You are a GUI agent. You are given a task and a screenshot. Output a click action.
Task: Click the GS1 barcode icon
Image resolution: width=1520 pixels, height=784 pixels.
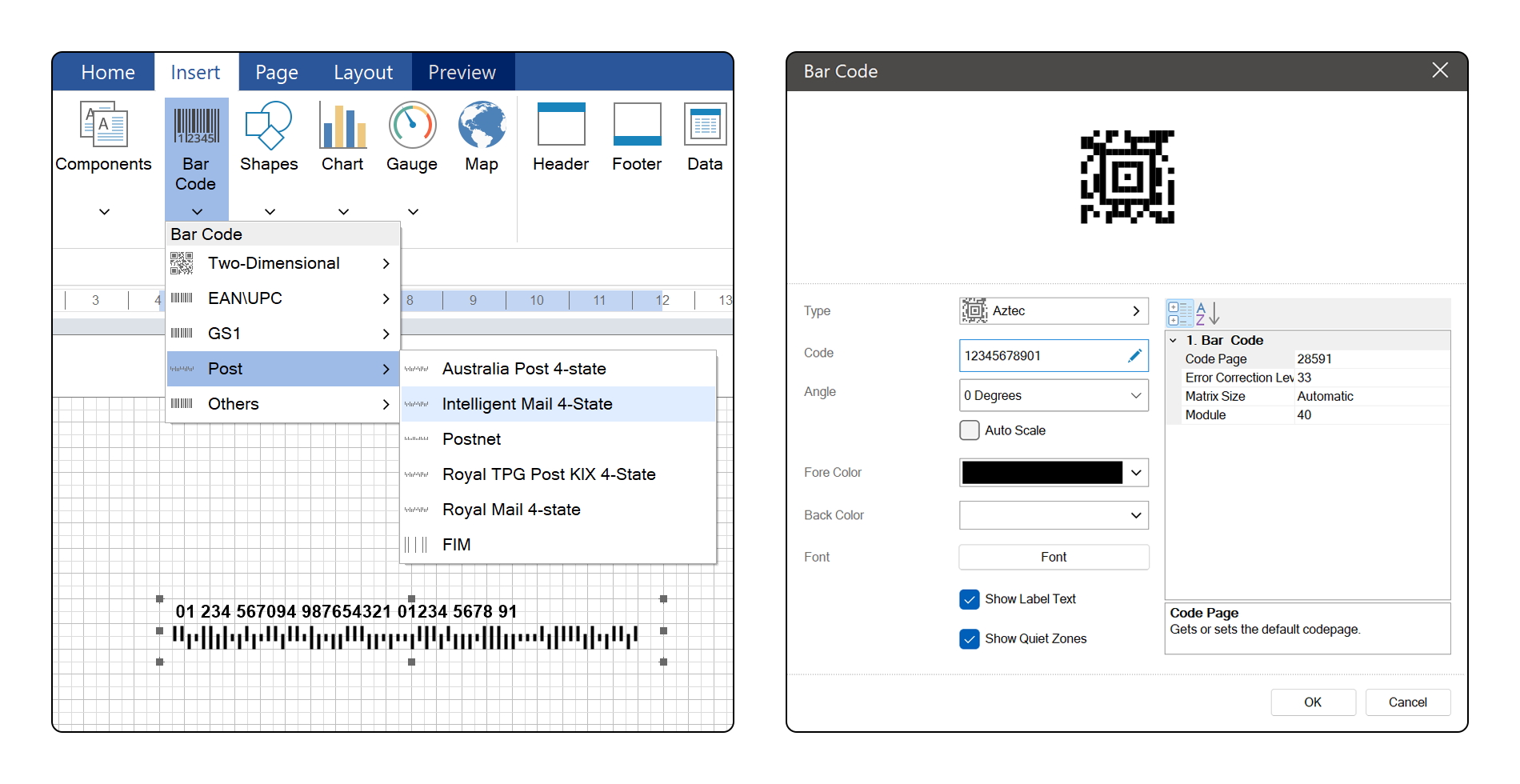point(182,334)
